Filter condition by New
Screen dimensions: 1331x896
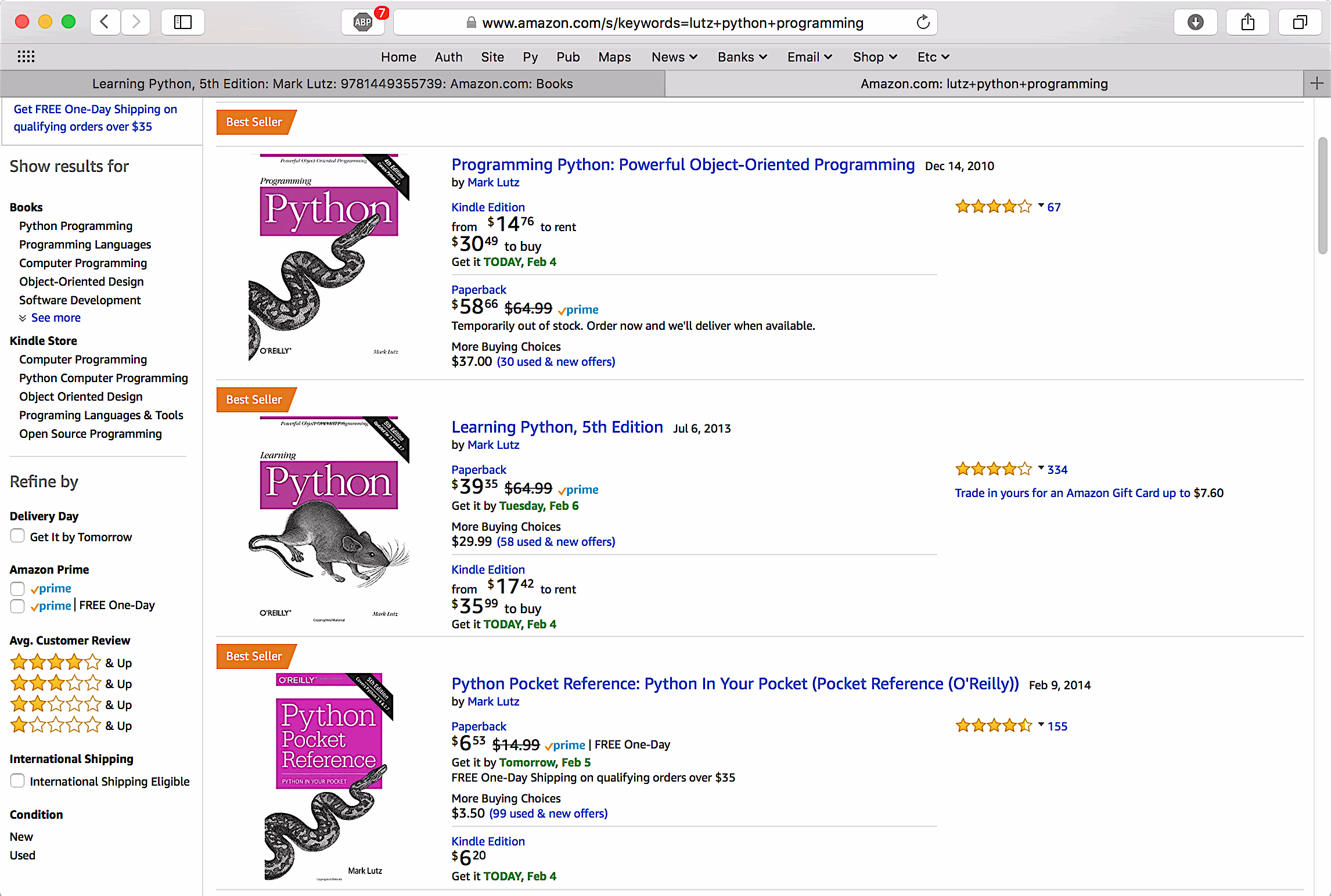pyautogui.click(x=21, y=837)
